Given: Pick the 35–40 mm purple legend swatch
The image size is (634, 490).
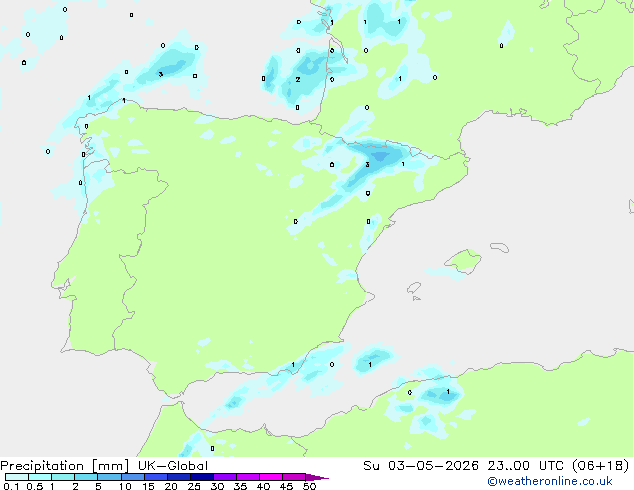Looking at the screenshot, I should [247, 477].
